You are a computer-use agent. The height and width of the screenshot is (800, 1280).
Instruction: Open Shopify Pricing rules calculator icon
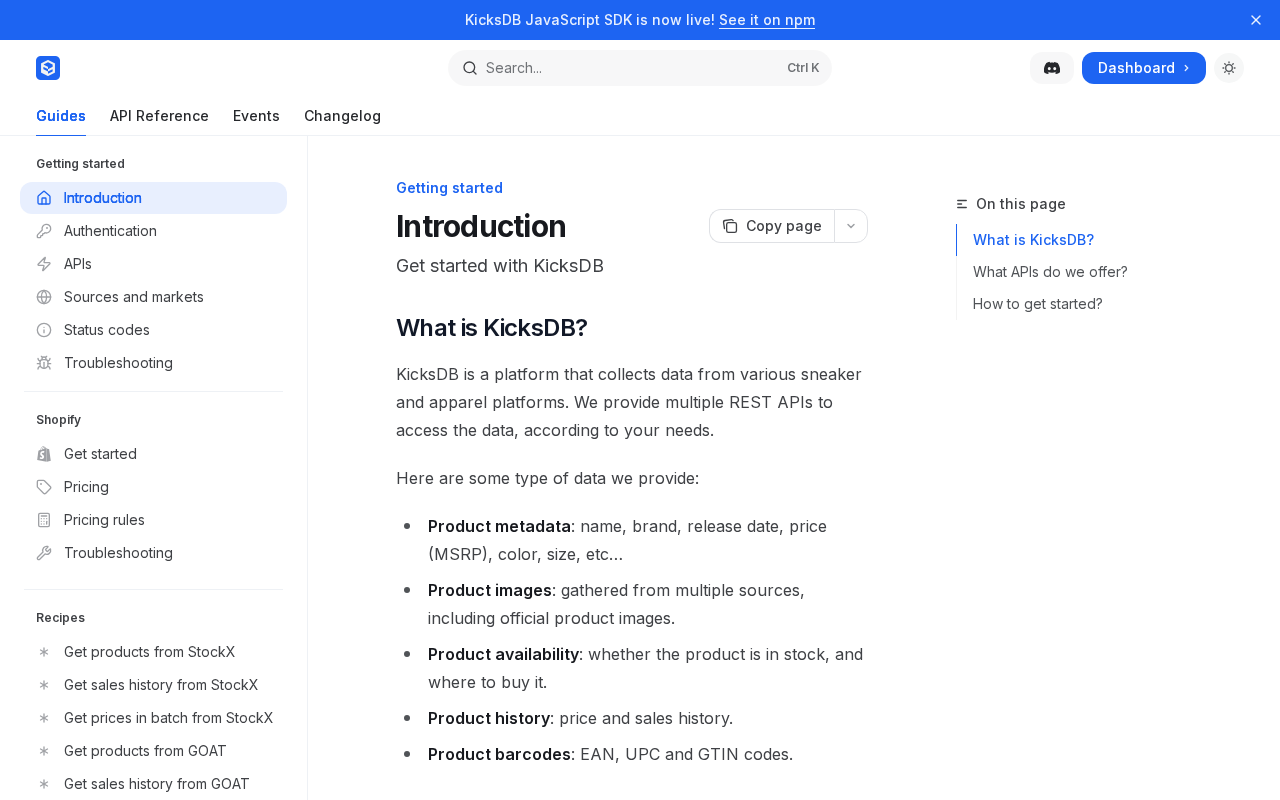[x=44, y=520]
